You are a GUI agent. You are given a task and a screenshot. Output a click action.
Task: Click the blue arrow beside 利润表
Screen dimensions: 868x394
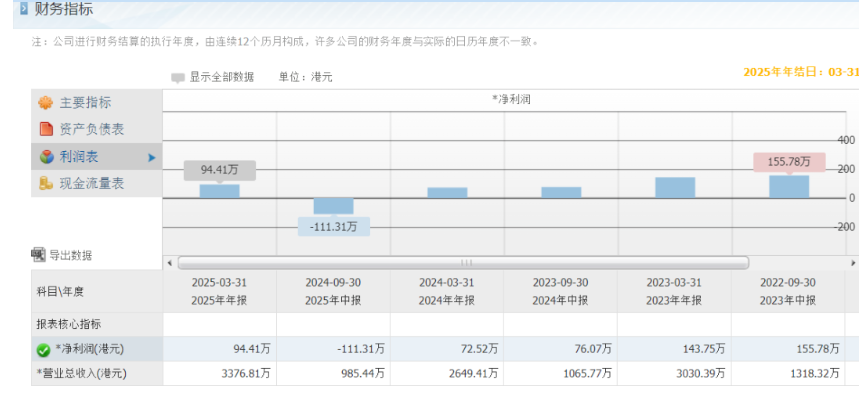coord(152,158)
